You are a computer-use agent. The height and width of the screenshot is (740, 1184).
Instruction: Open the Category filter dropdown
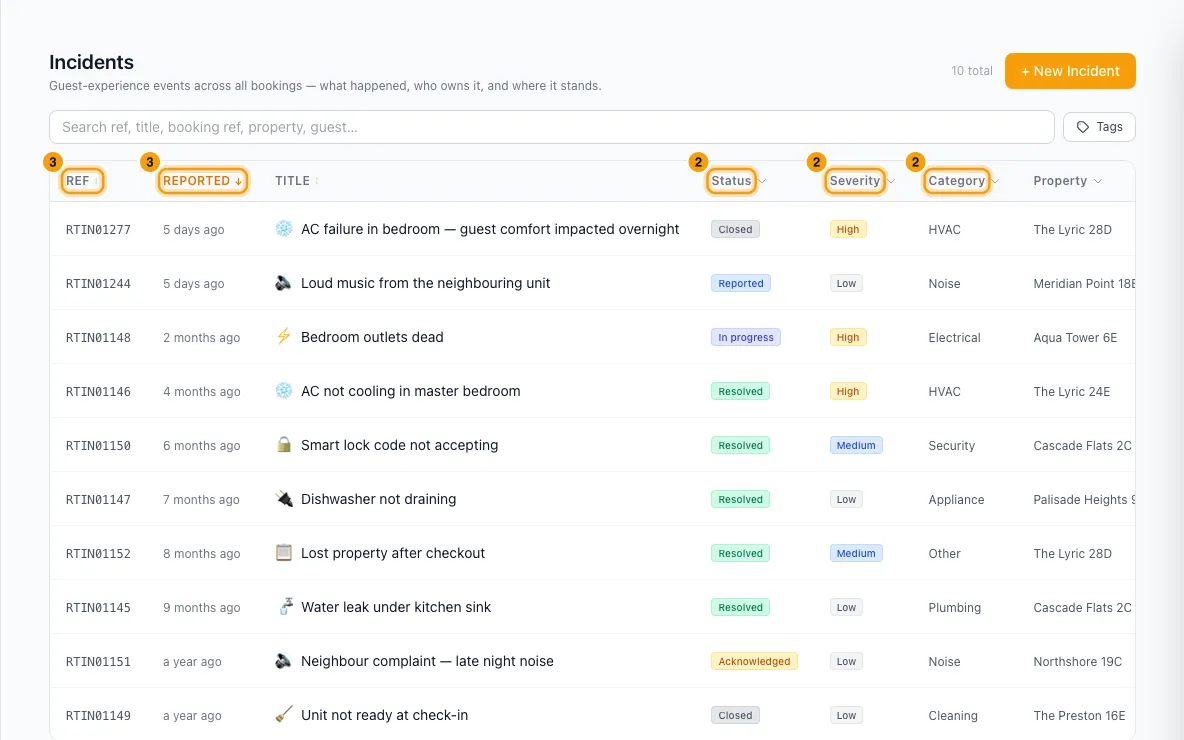(962, 181)
